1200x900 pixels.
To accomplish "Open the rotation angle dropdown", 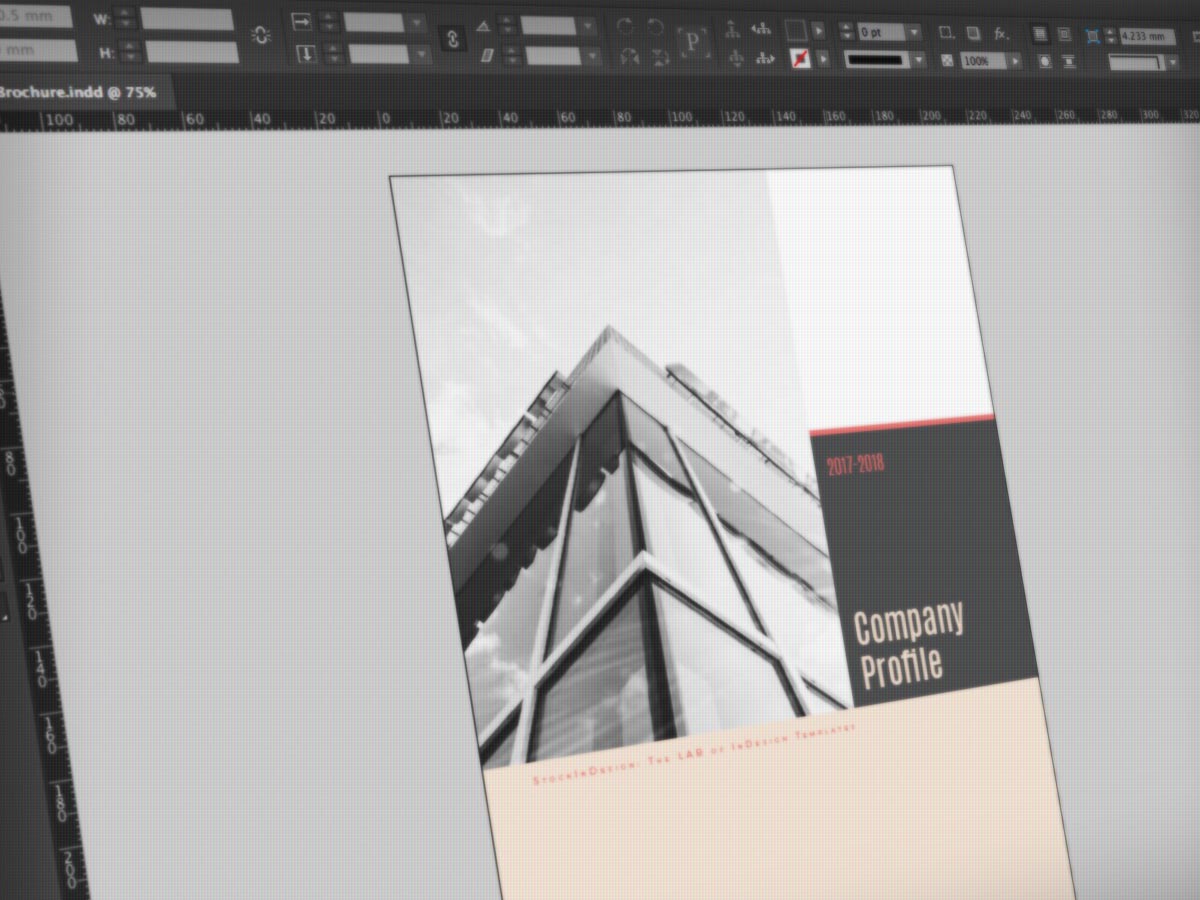I will pos(588,26).
